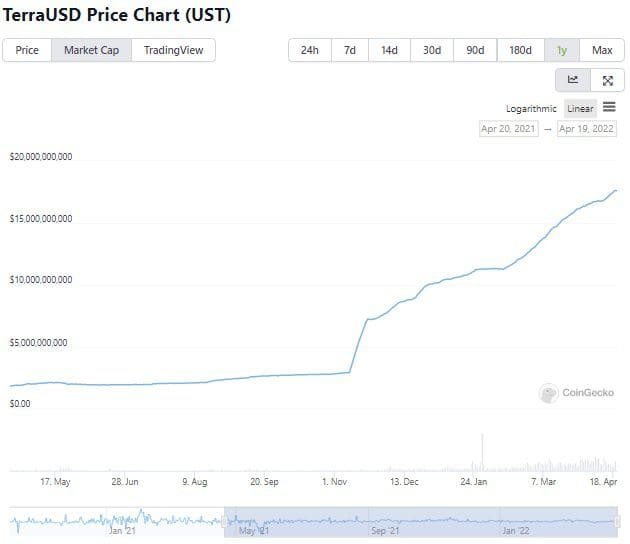The image size is (630, 544).
Task: Click the line chart view icon
Action: pyautogui.click(x=573, y=80)
